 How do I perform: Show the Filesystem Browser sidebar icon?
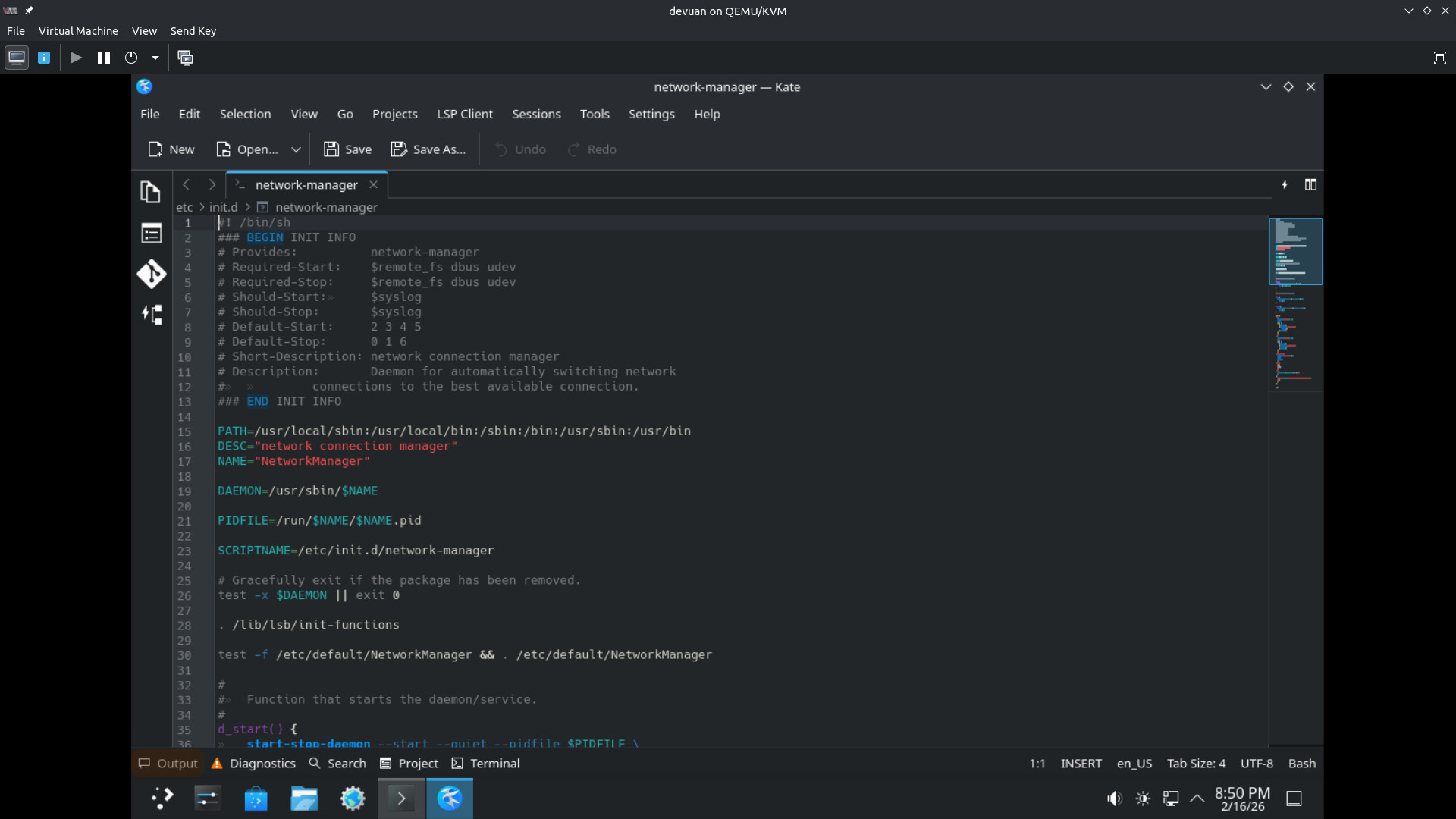(x=151, y=233)
